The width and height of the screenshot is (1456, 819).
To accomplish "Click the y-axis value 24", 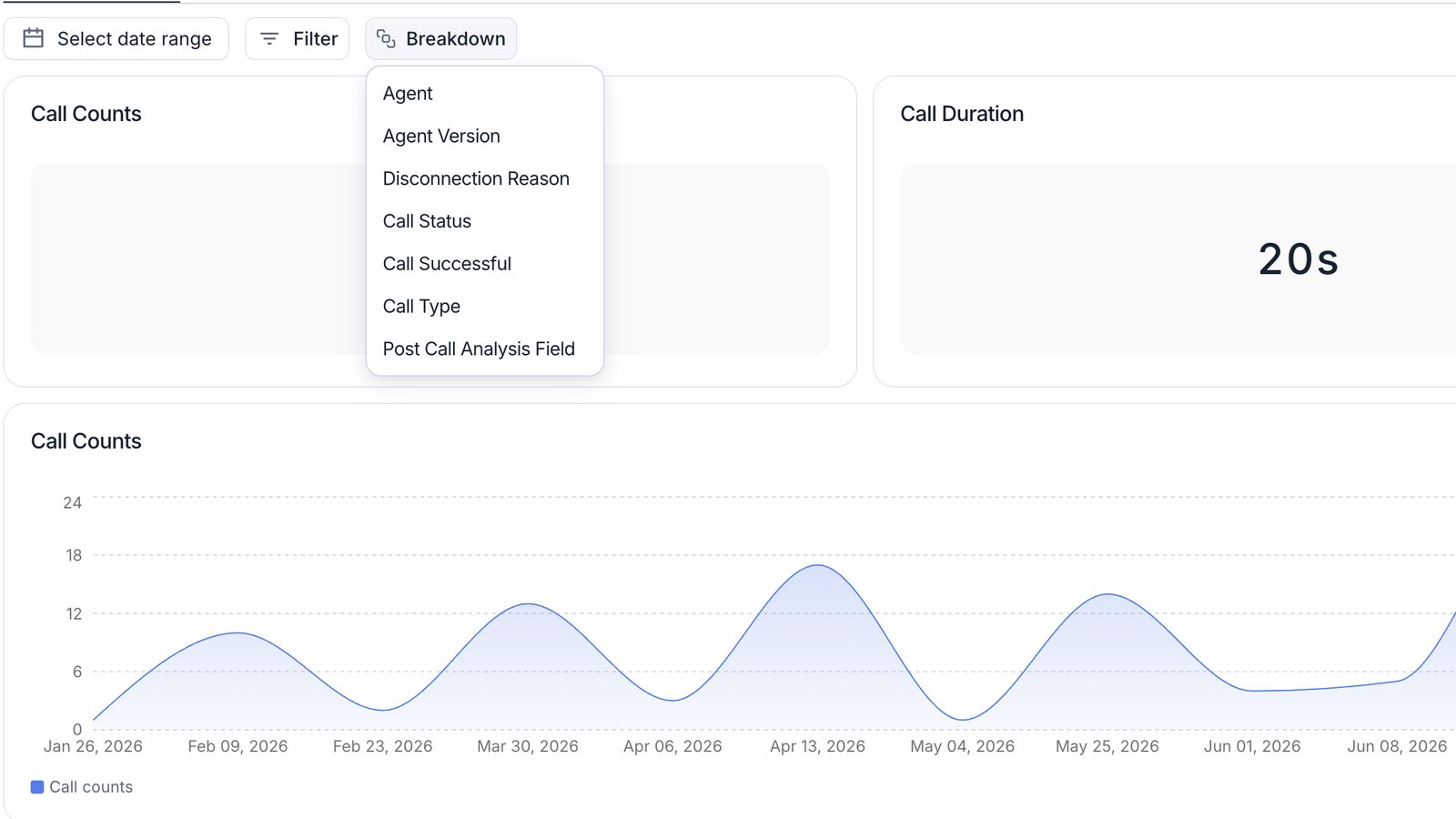I will [x=72, y=502].
